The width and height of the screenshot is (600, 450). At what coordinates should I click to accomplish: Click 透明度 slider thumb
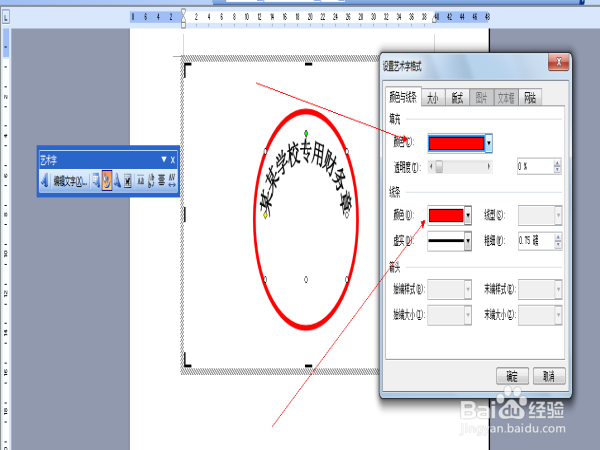click(x=439, y=166)
